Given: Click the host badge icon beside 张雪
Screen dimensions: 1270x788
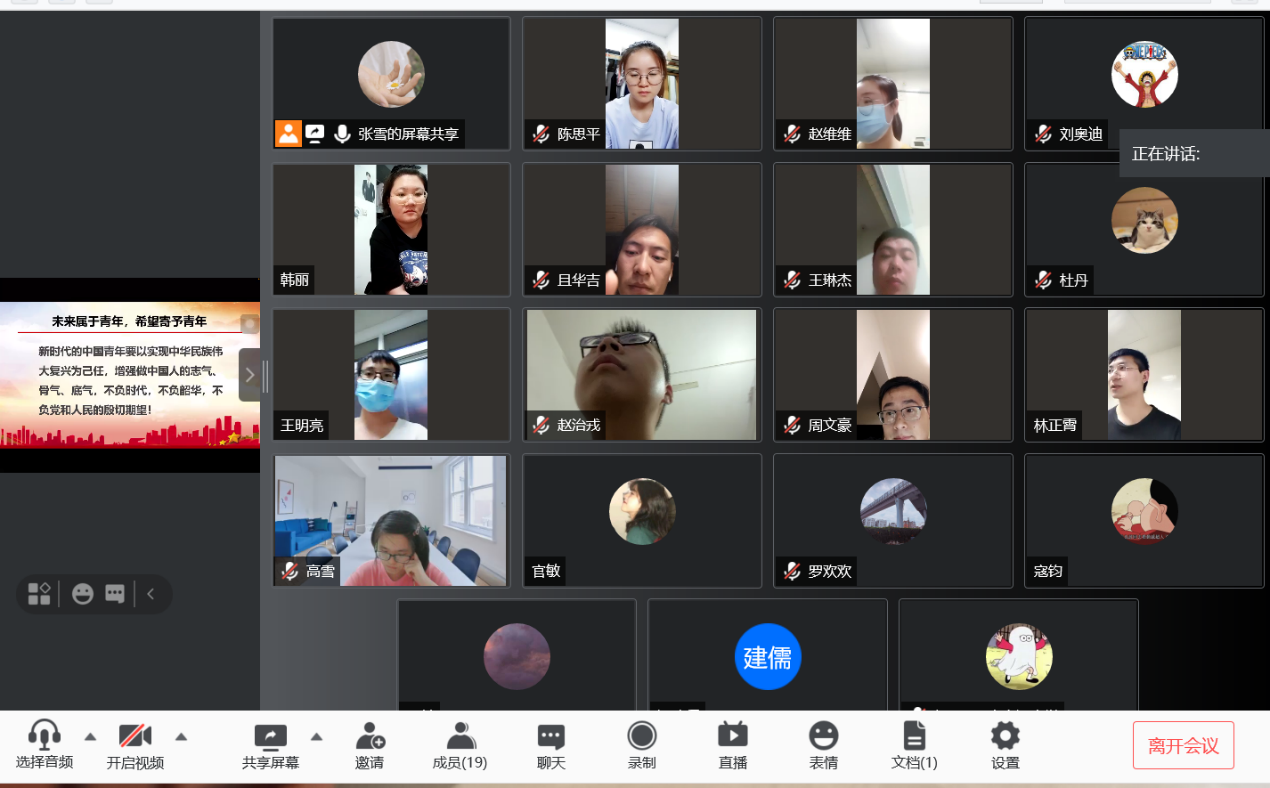Looking at the screenshot, I should point(289,134).
